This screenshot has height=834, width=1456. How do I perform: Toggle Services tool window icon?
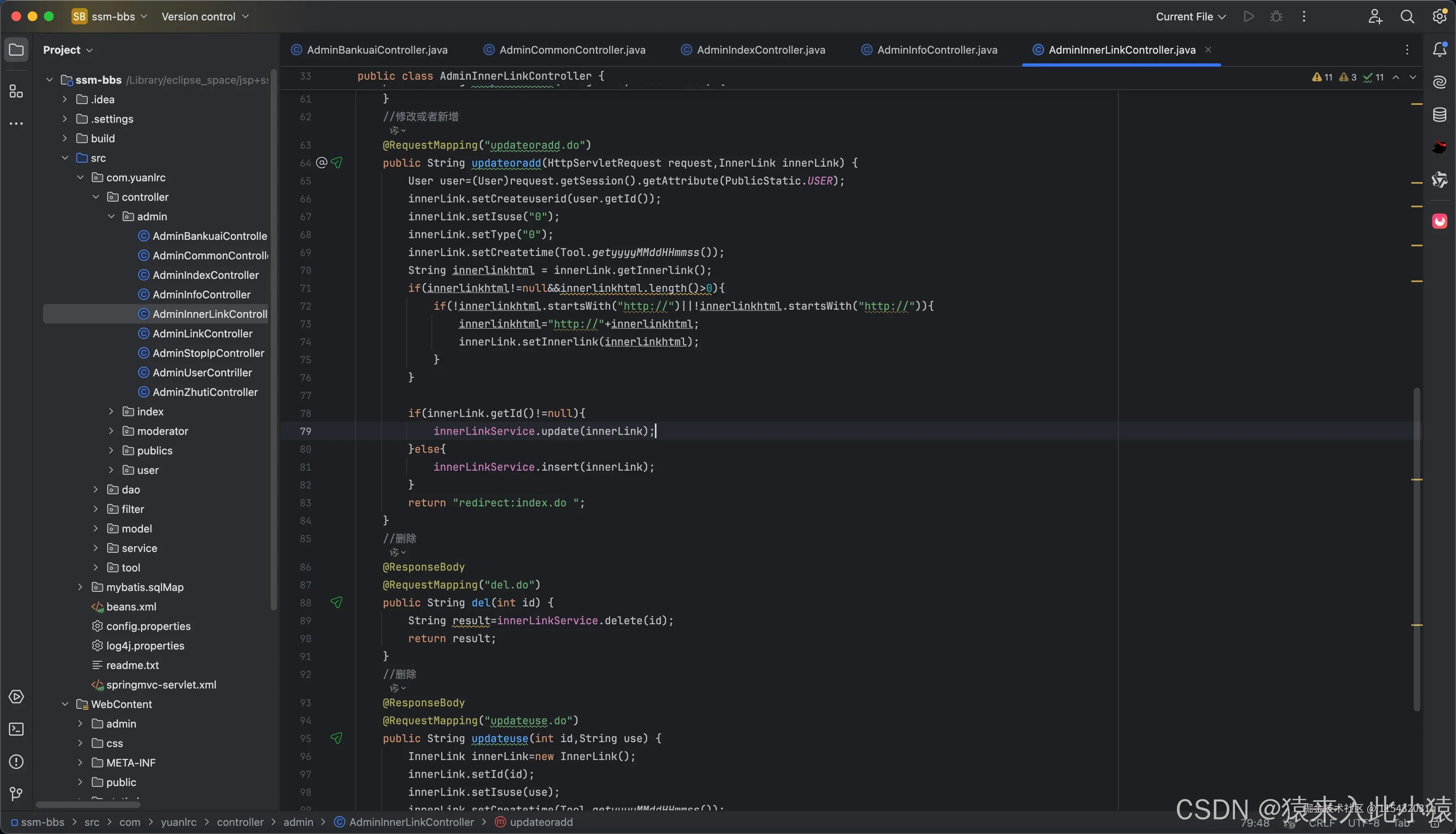pyautogui.click(x=16, y=697)
